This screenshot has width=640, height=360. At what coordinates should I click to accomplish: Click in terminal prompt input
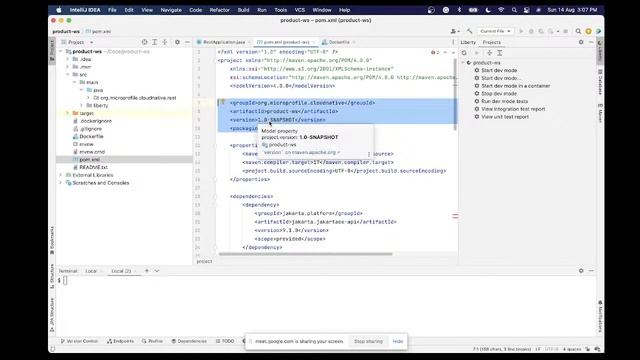click(x=65, y=280)
